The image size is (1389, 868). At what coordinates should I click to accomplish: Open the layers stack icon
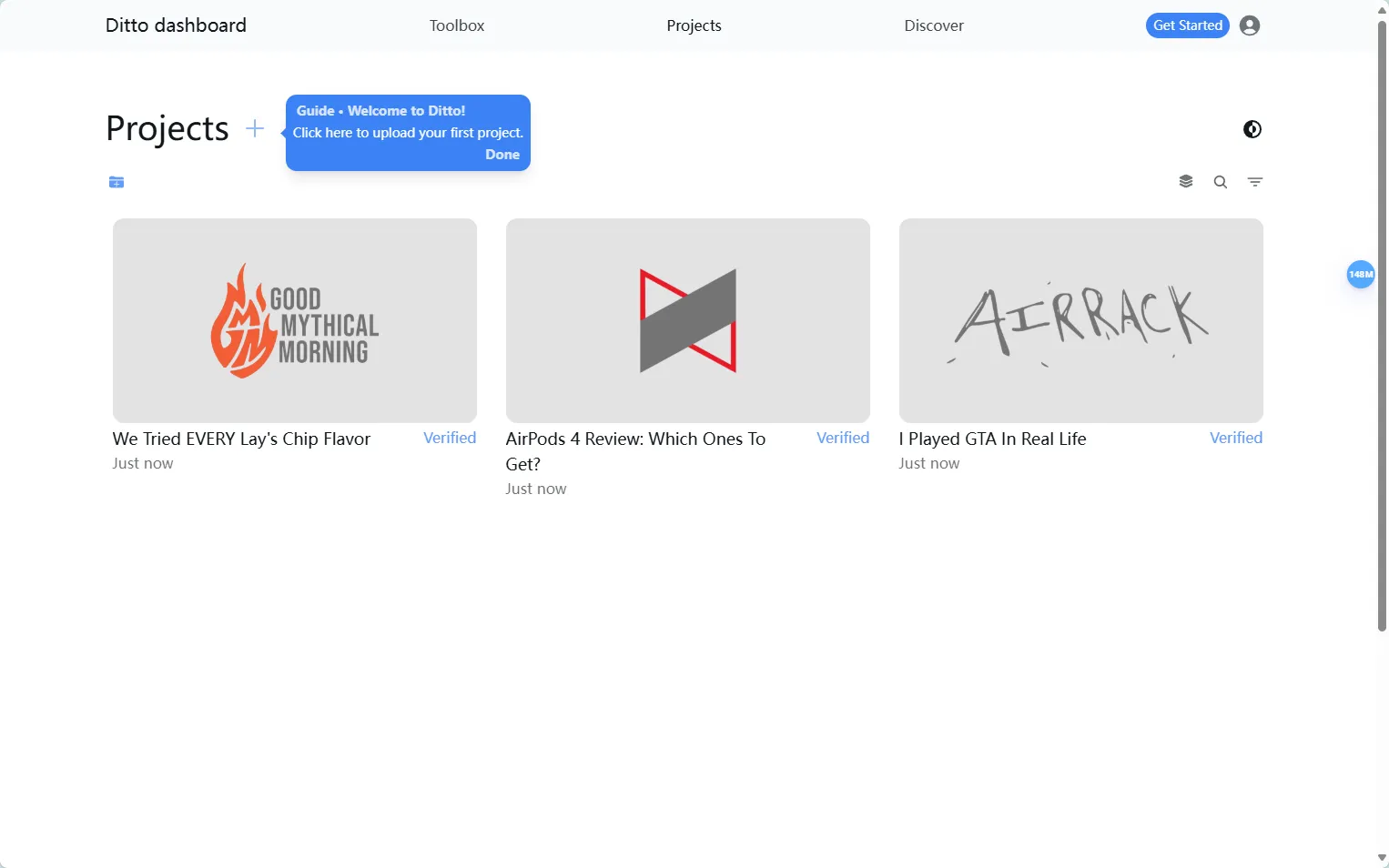coord(1186,181)
